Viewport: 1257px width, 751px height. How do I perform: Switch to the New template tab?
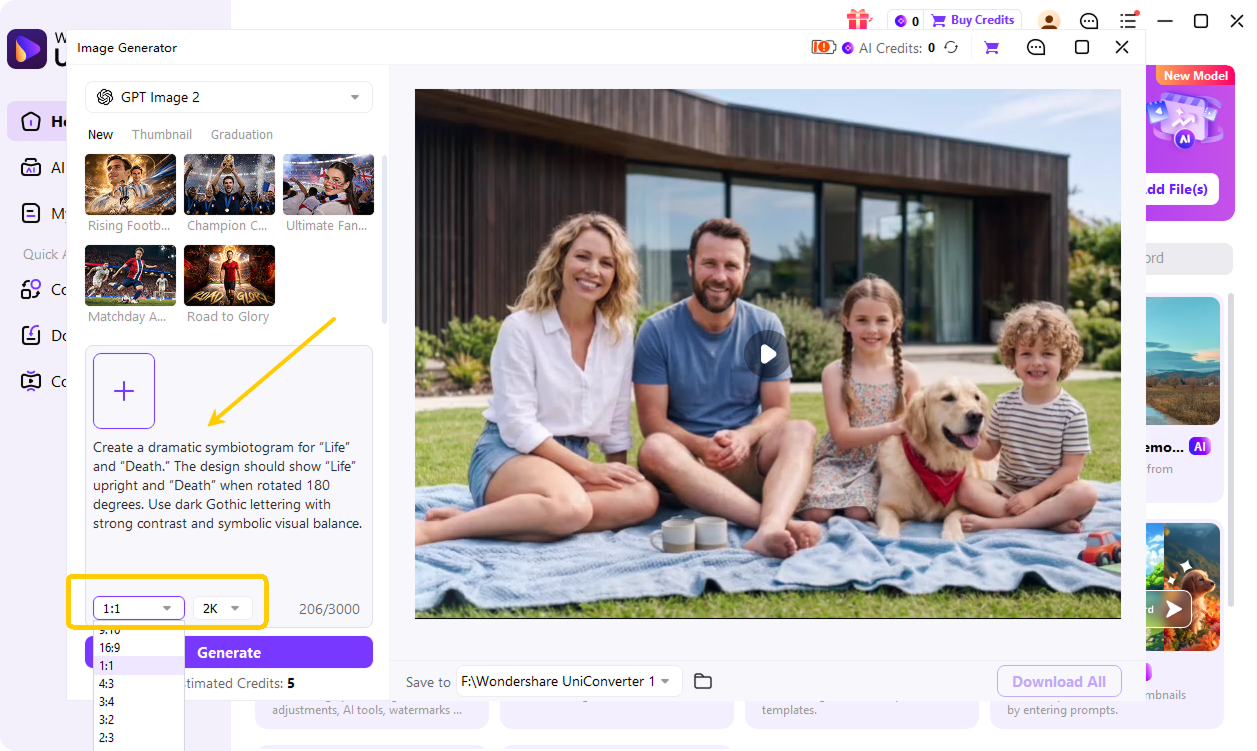click(100, 134)
